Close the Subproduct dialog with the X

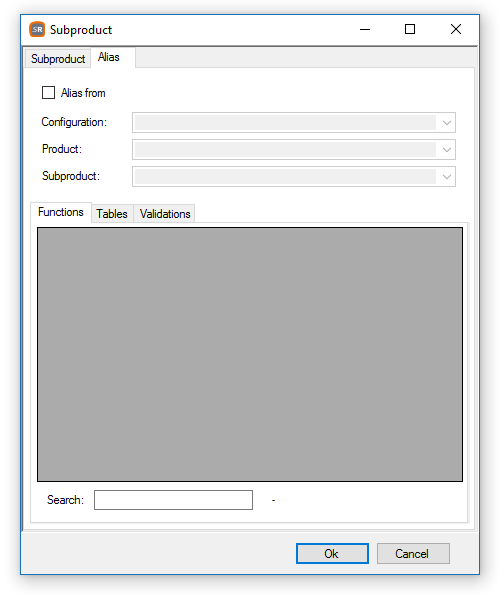(x=455, y=29)
